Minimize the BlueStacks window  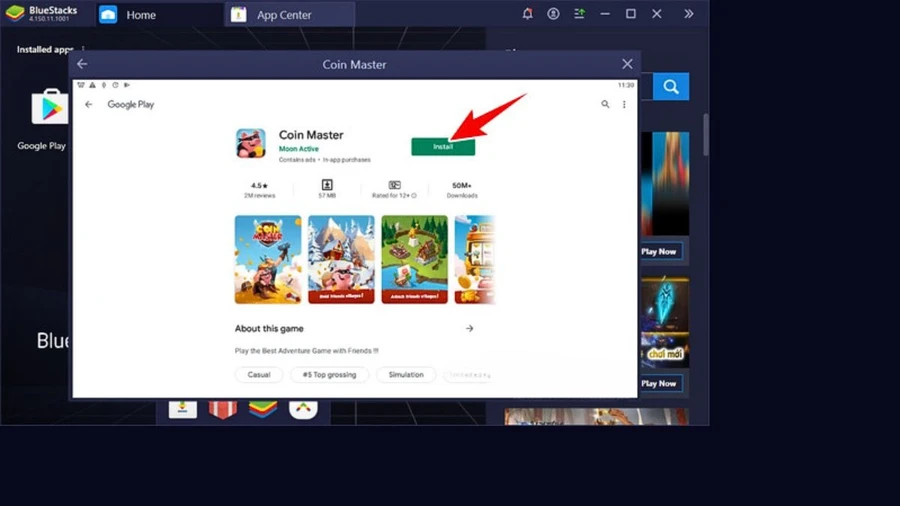tap(605, 14)
